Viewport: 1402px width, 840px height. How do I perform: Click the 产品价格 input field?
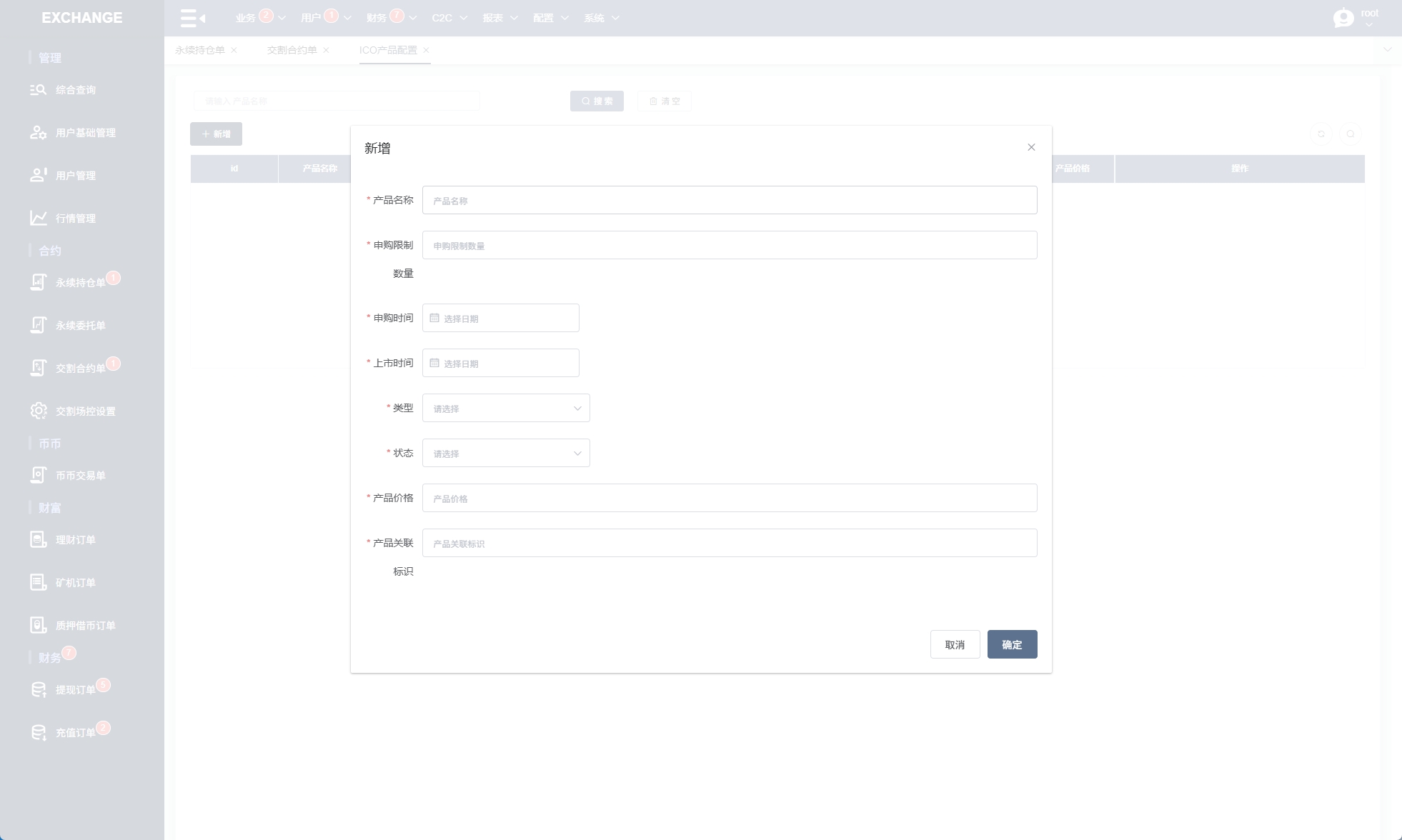729,498
